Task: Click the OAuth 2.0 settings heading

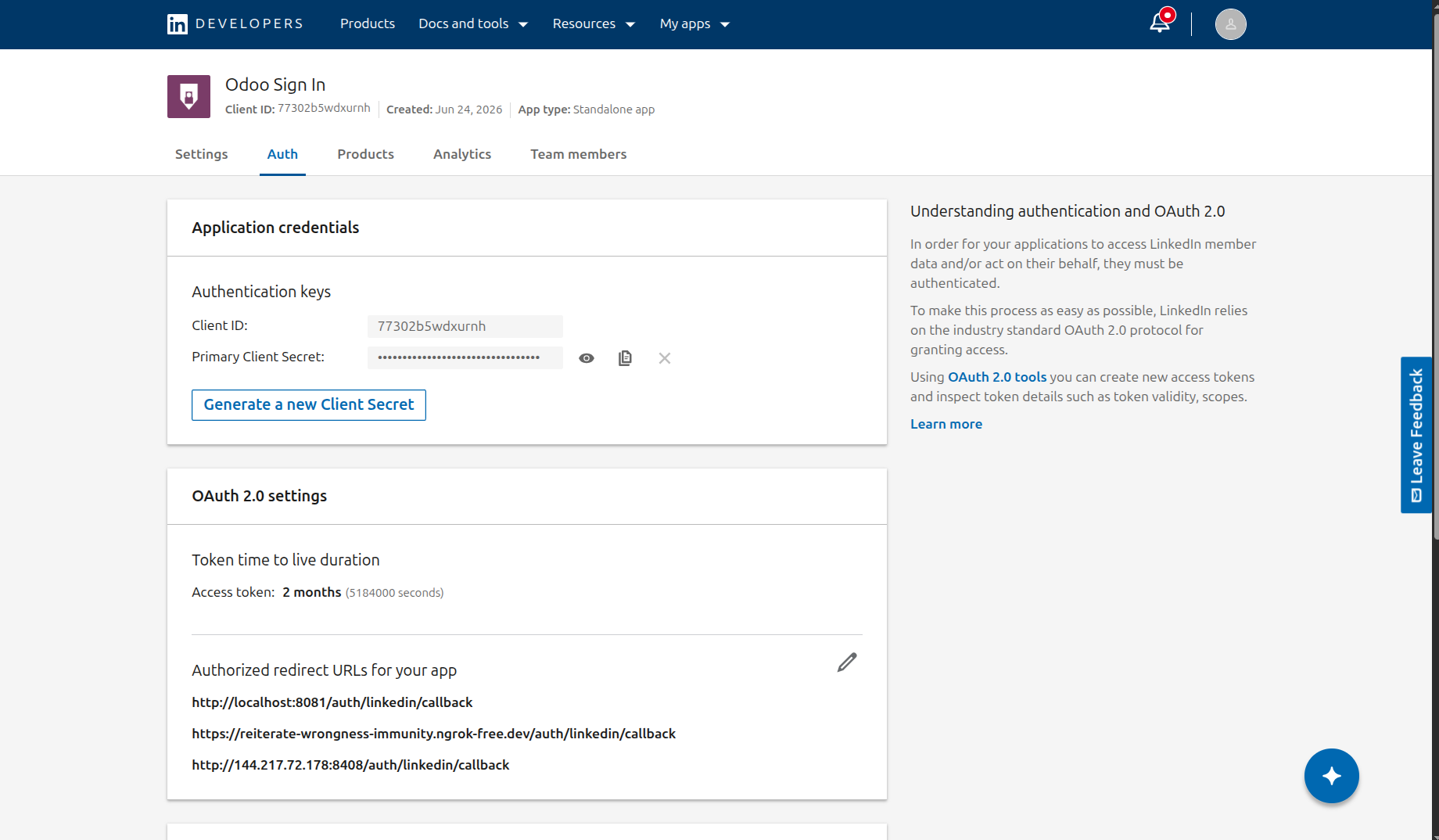Action: (260, 496)
